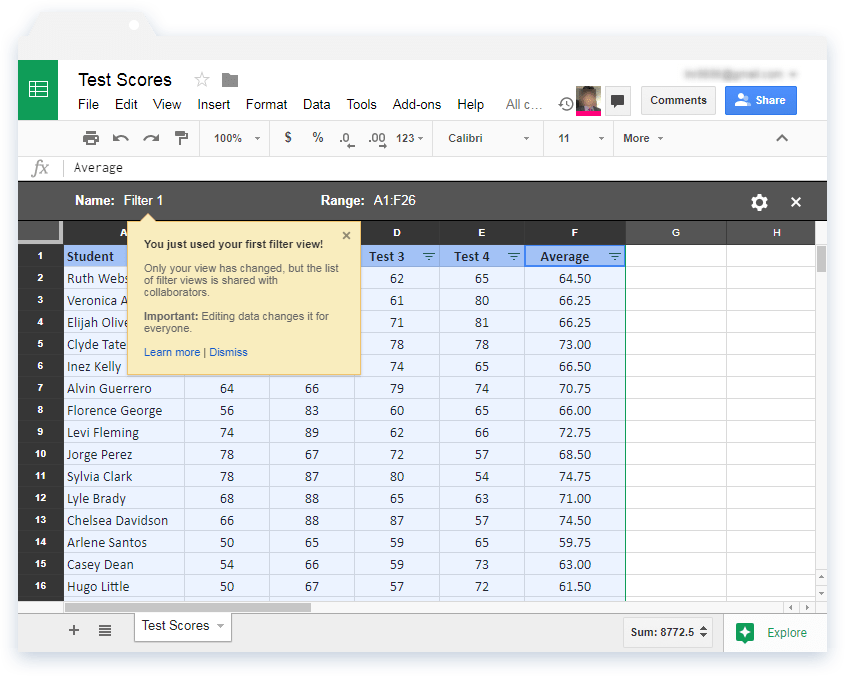This screenshot has width=845, height=676.
Task: Star the Test Scores document
Action: click(202, 80)
